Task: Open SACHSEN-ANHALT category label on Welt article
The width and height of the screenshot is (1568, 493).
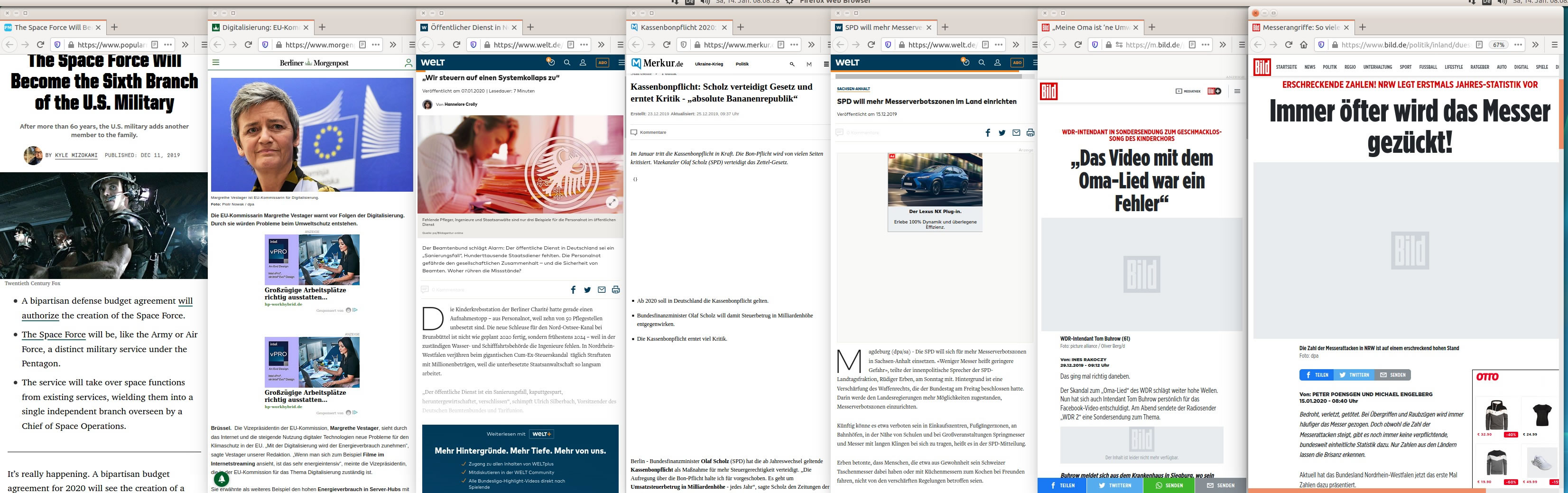Action: (854, 89)
